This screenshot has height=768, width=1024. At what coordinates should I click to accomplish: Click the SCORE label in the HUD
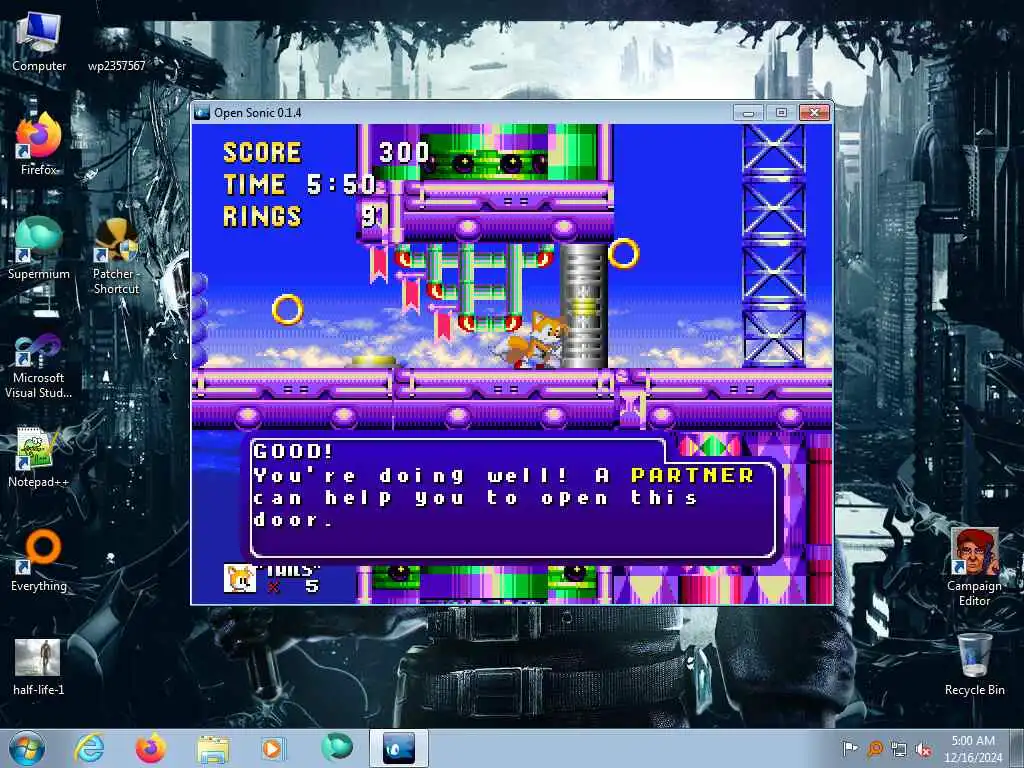262,153
